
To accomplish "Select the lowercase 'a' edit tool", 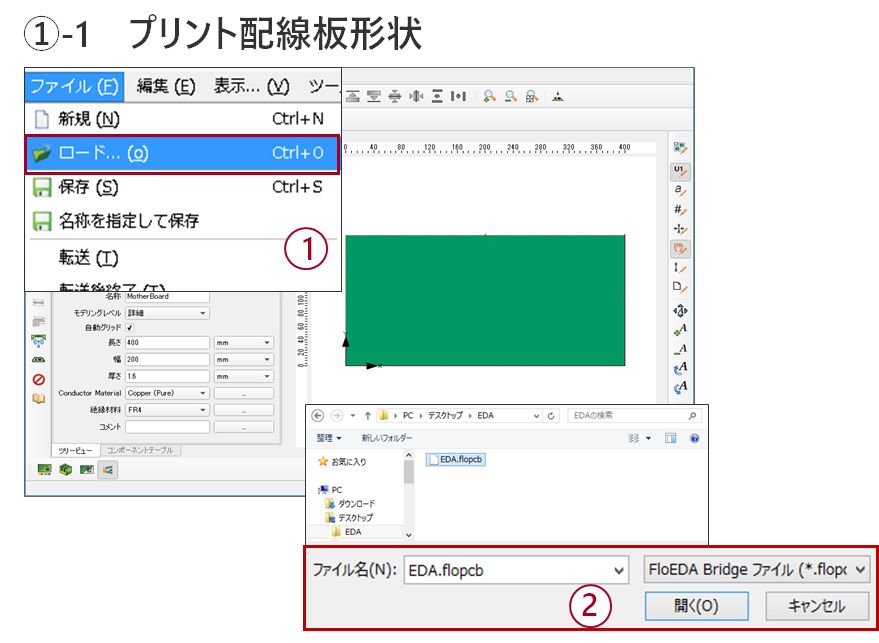I will click(x=680, y=191).
